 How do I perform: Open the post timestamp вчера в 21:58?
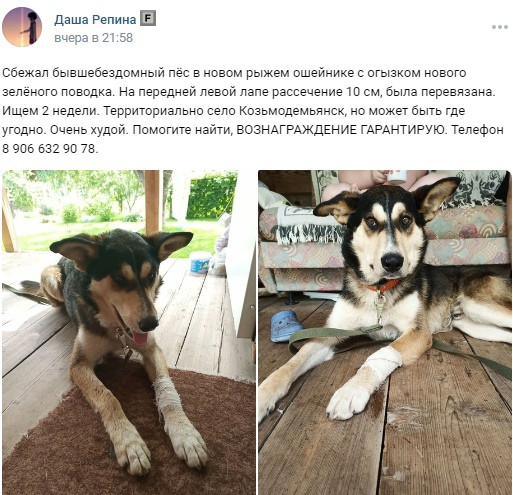[93, 38]
